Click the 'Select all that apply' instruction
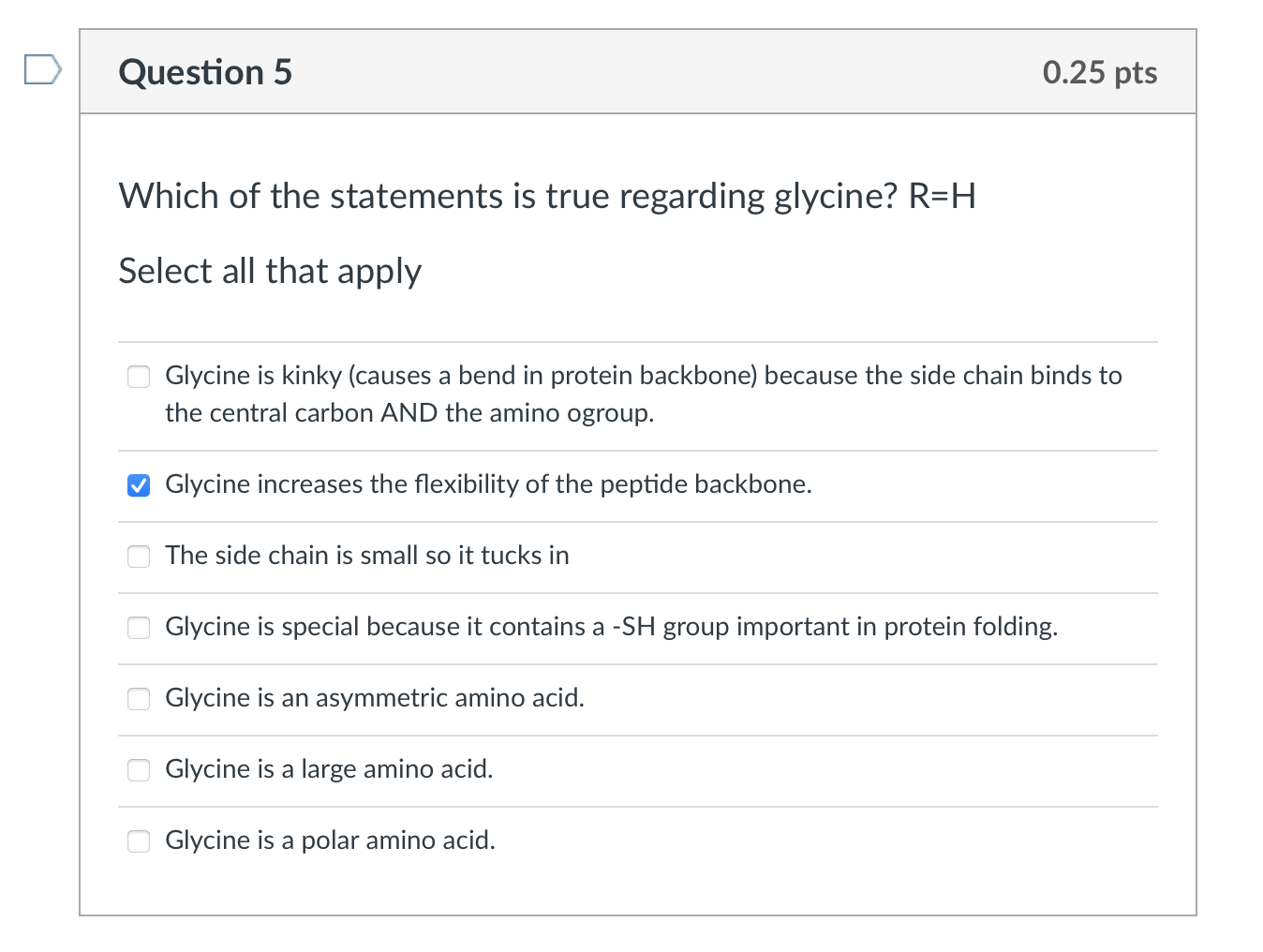 [x=270, y=271]
